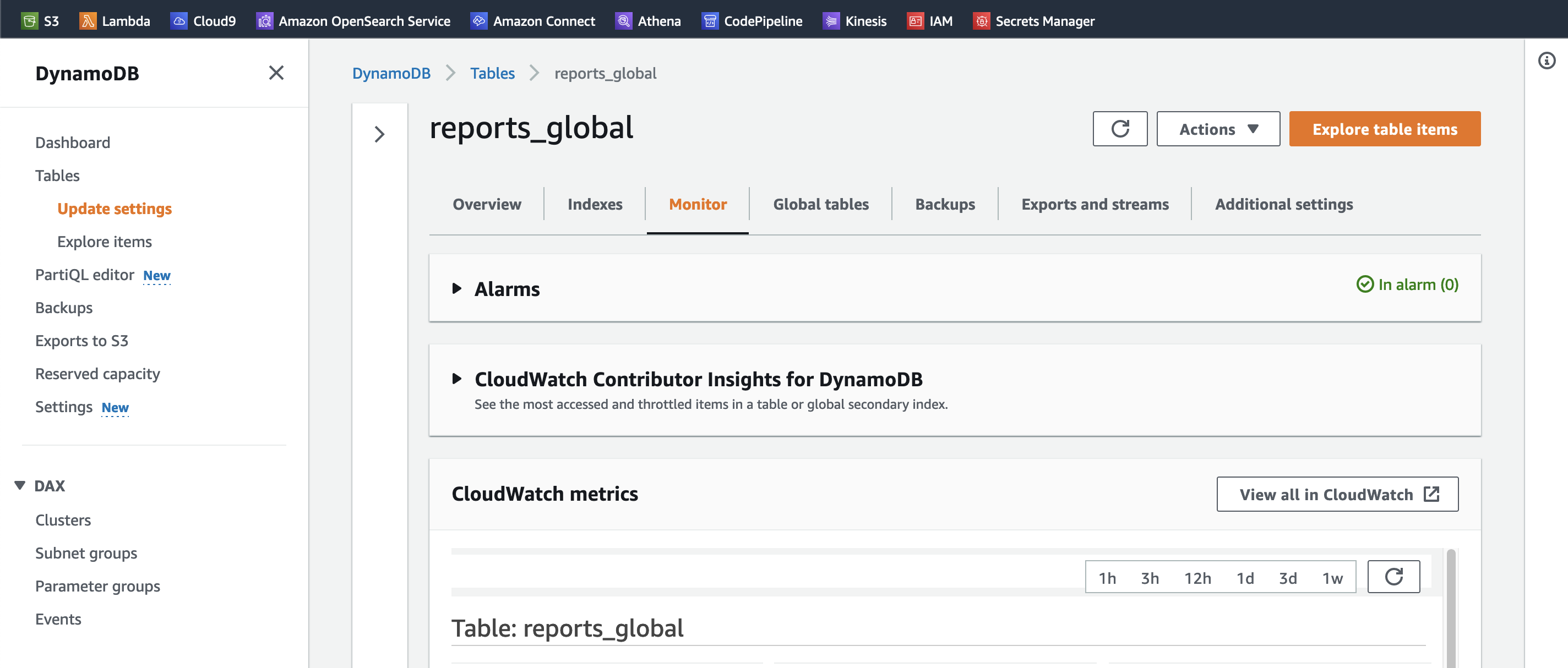Switch to the Global tables tab

[820, 204]
